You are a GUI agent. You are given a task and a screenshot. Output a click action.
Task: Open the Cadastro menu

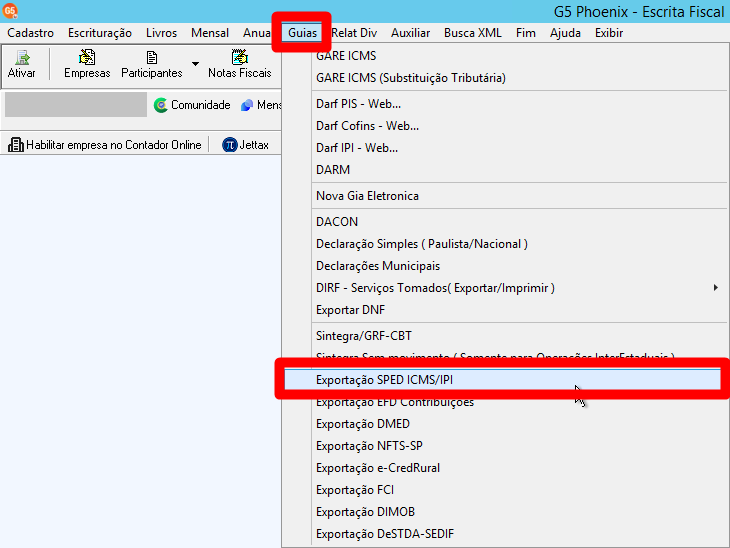click(x=31, y=33)
